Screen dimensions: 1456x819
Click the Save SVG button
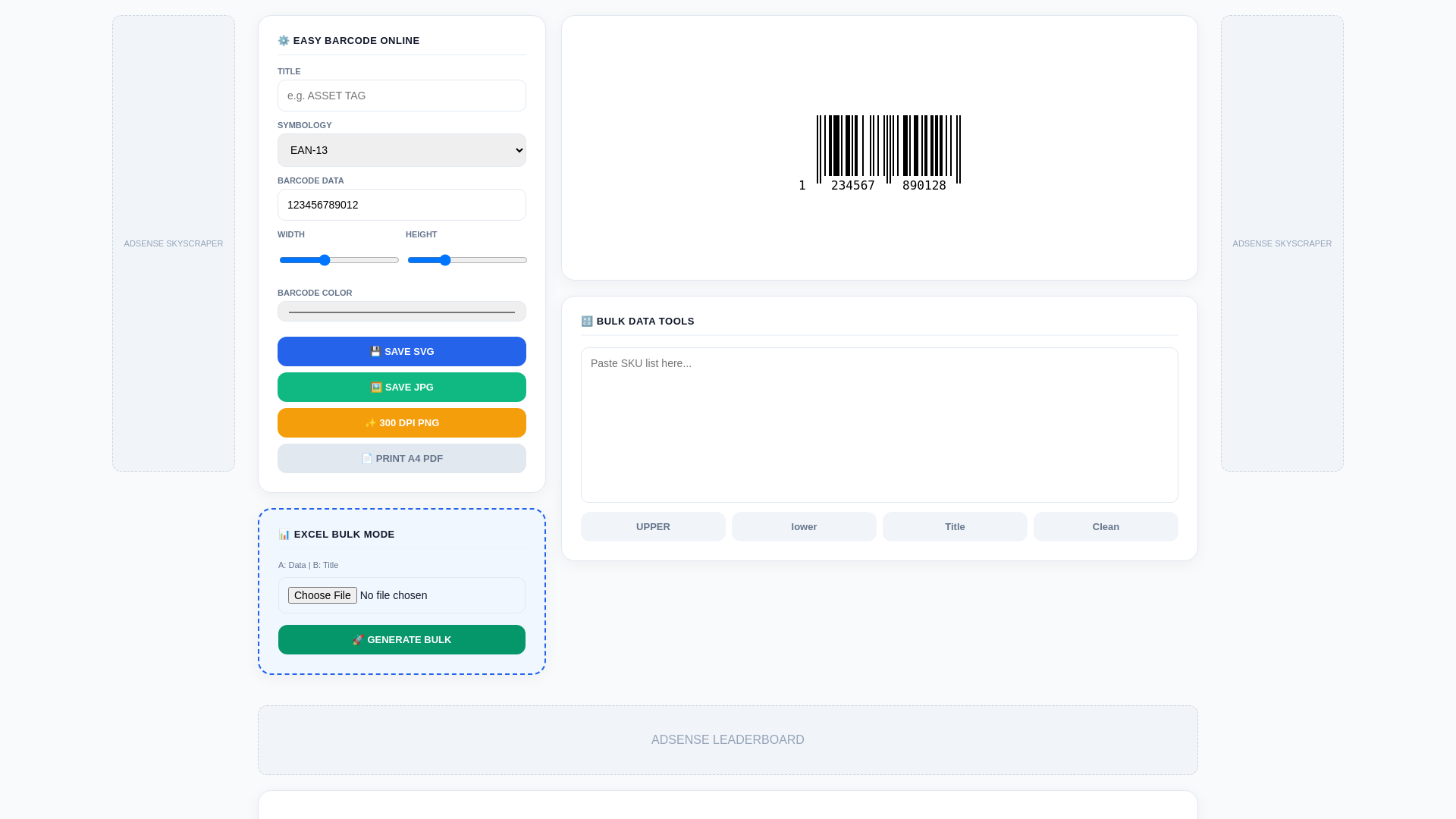coord(401,352)
